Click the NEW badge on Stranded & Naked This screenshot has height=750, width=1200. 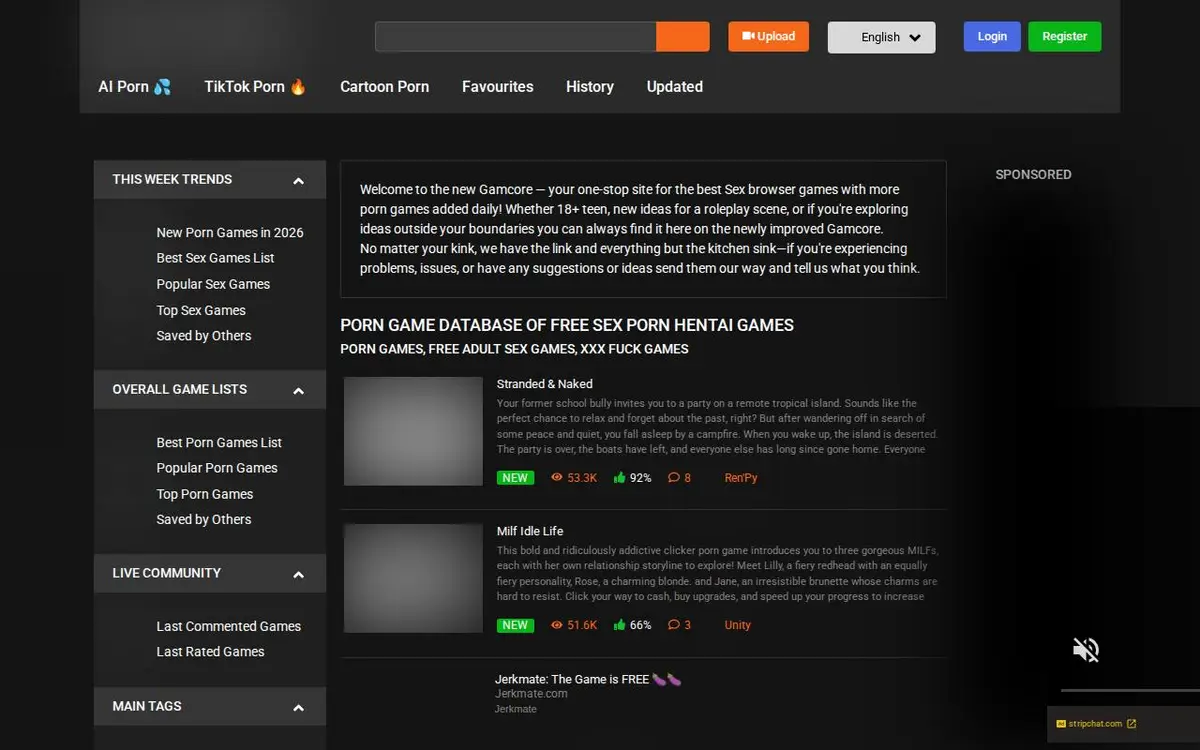[515, 478]
